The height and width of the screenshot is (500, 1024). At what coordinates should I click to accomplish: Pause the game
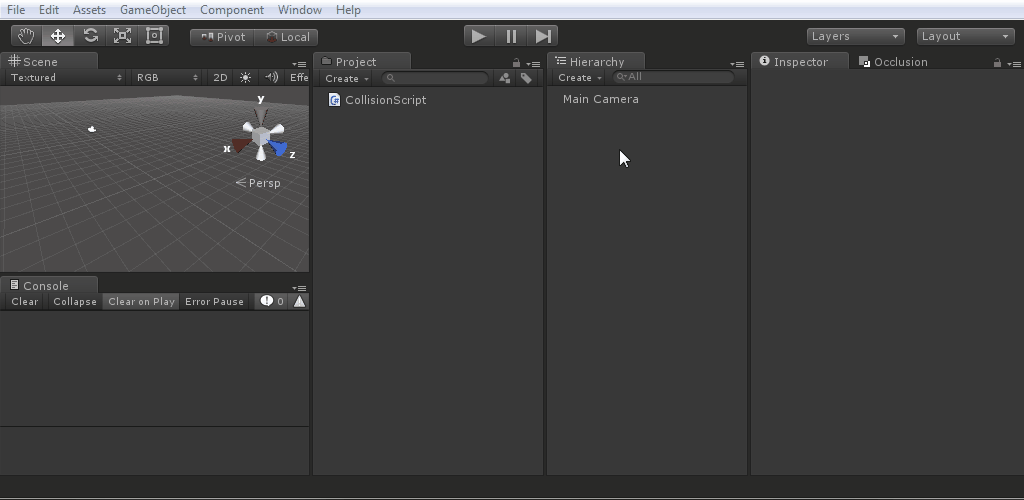pos(511,36)
